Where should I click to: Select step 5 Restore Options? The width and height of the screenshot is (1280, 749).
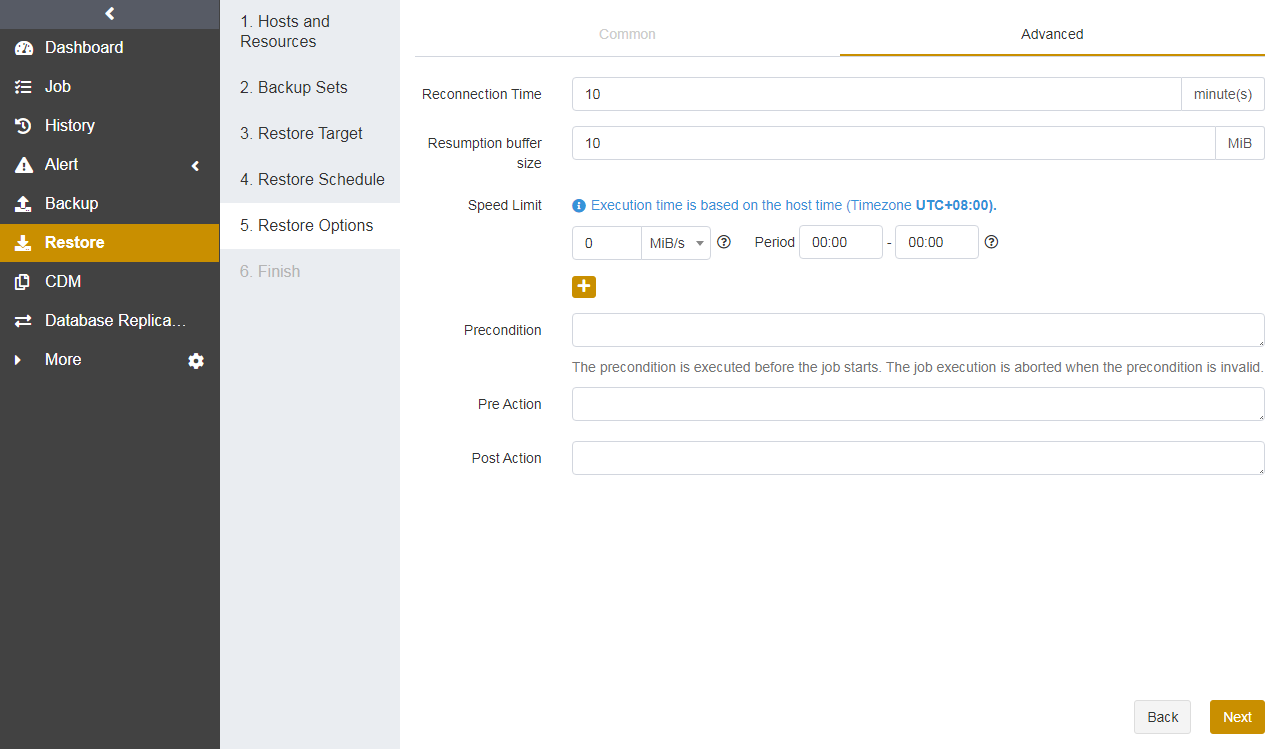pos(310,226)
